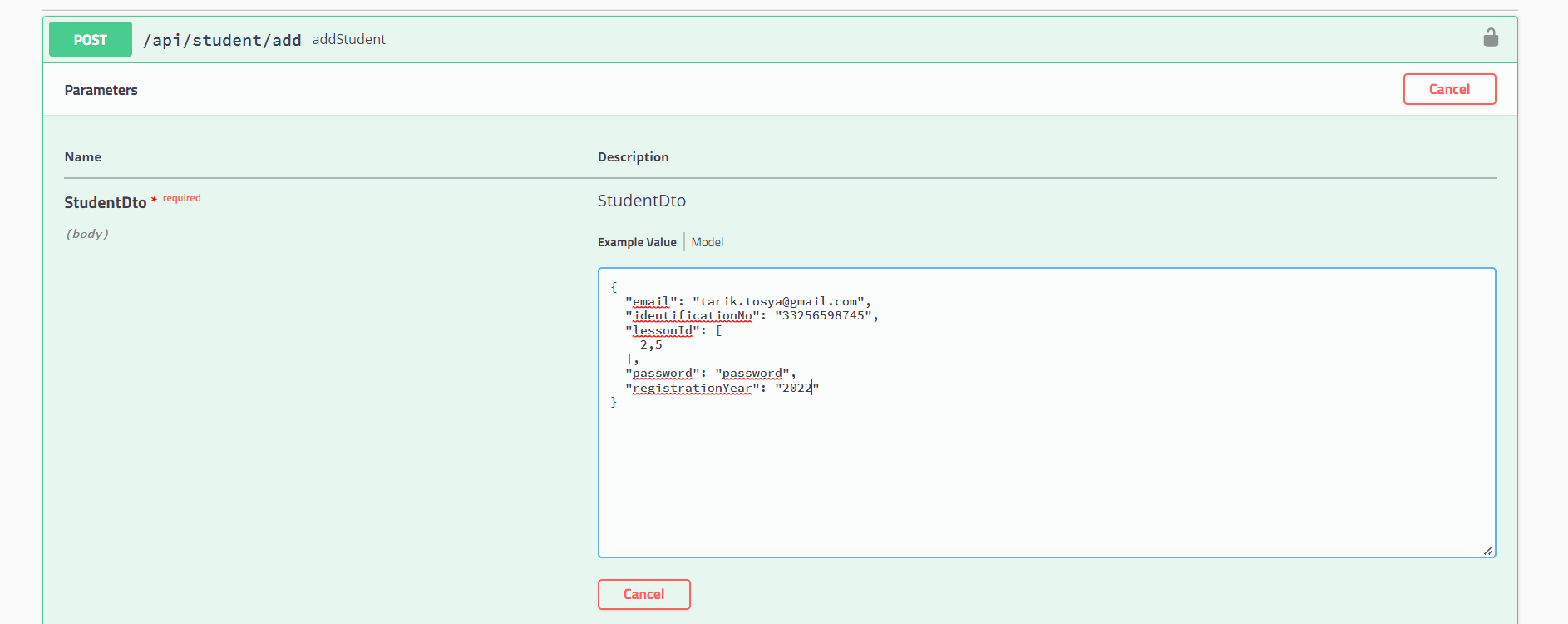The image size is (1568, 624).
Task: Click inside the StudentDto JSON body textarea
Action: pyautogui.click(x=1047, y=413)
